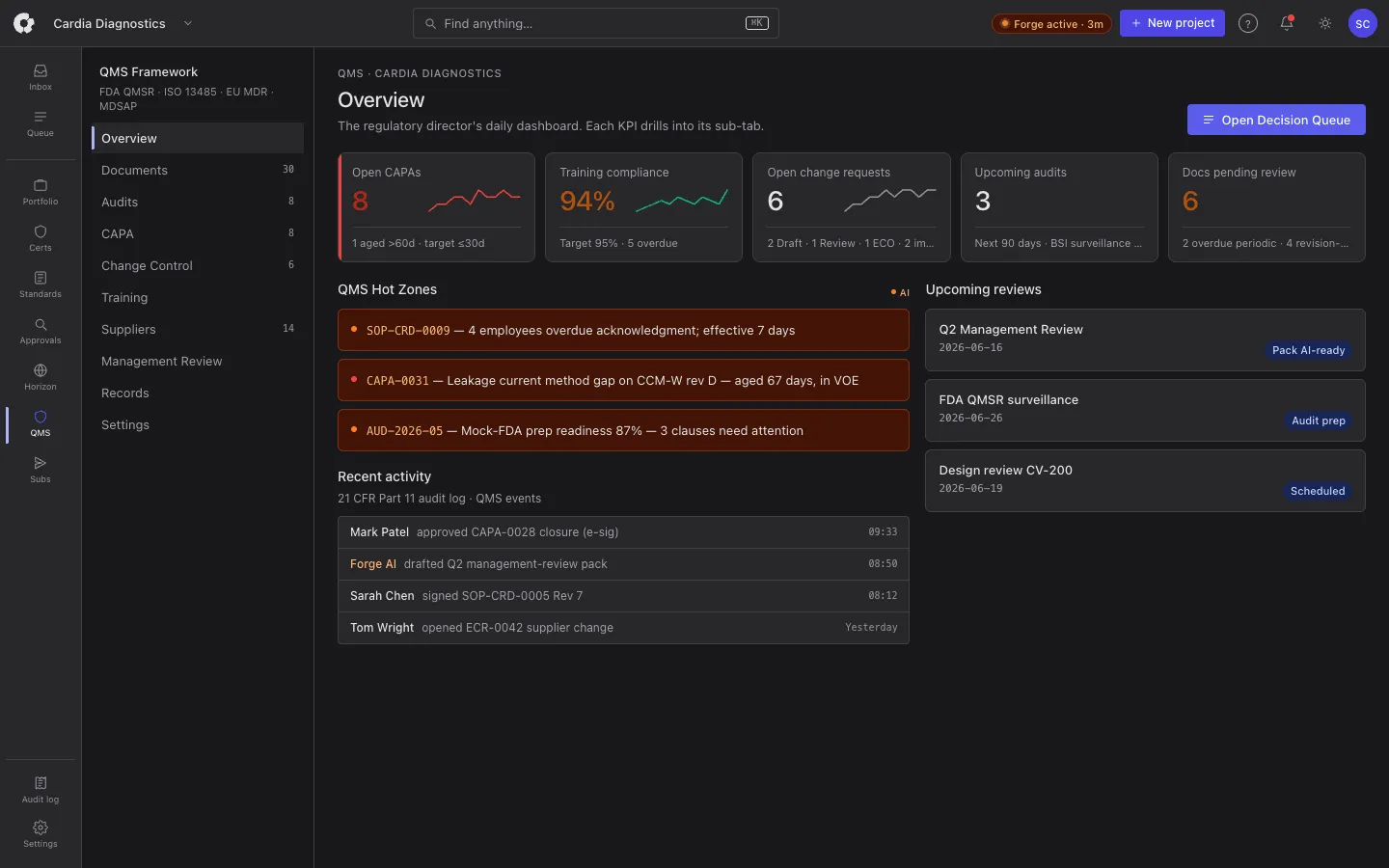Open the Suppliers section
Screen dimensions: 1389x868
tap(198, 329)
